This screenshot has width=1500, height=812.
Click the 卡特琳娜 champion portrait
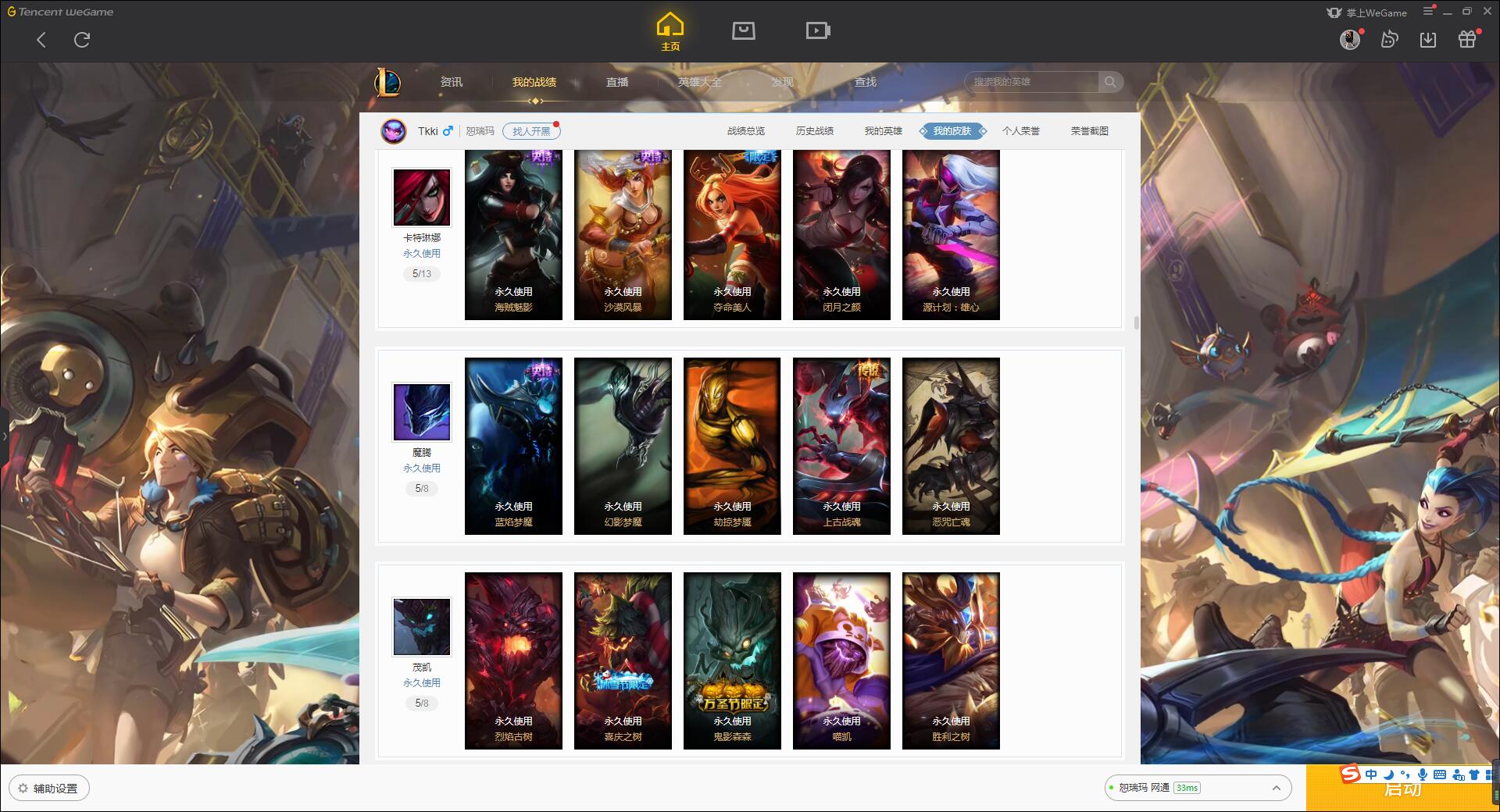point(422,197)
